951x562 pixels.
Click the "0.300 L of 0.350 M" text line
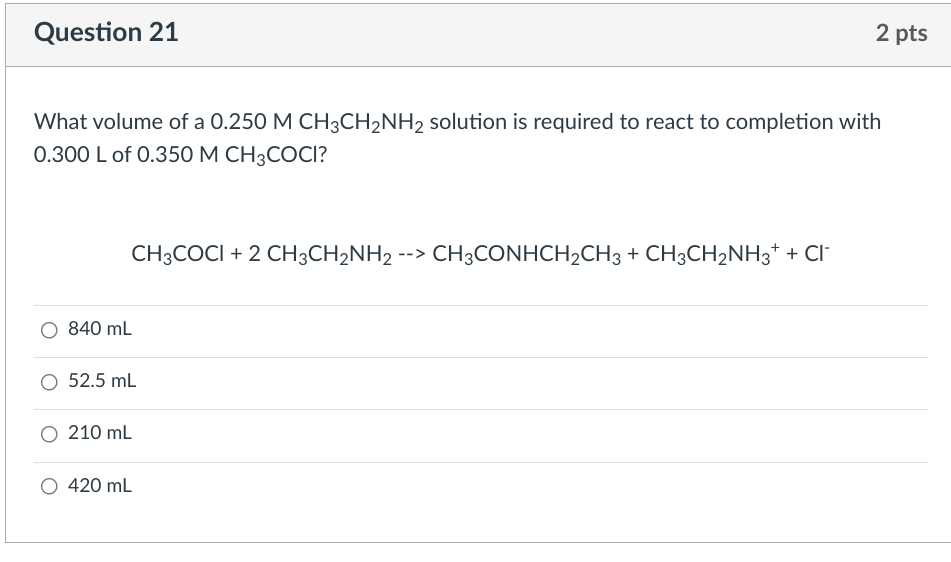coord(126,155)
